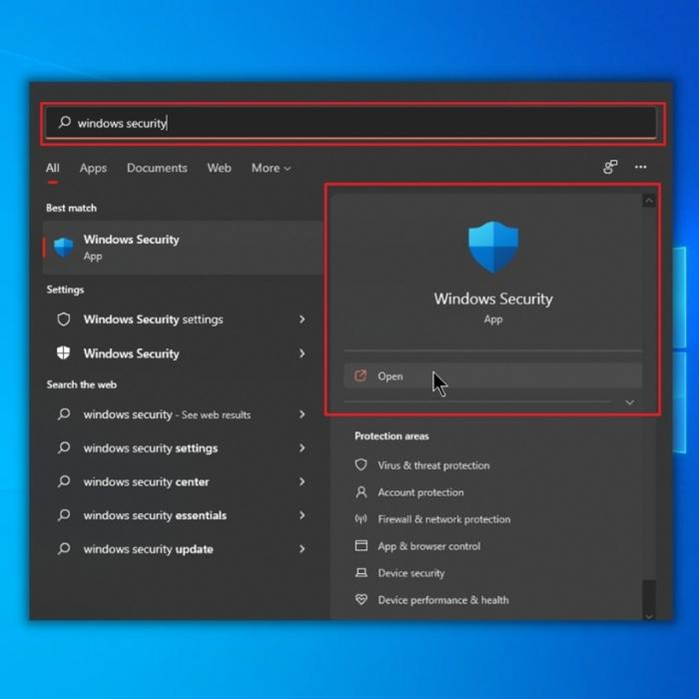Open the three-dot options menu
Image resolution: width=699 pixels, height=699 pixels.
[641, 168]
